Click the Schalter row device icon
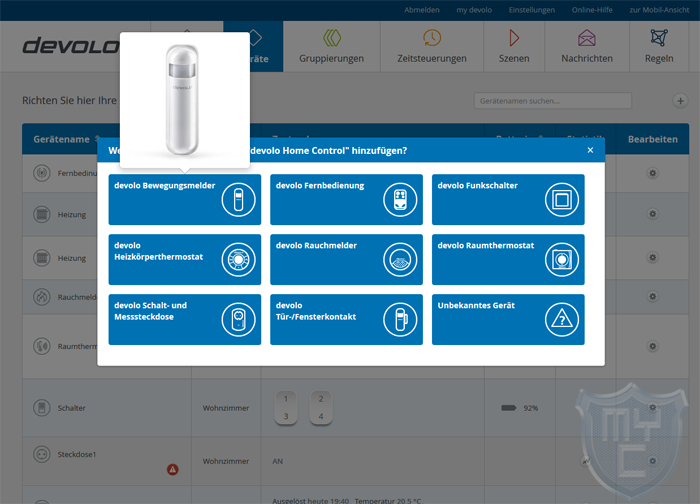Screen dimensions: 700x504 (x=42, y=408)
